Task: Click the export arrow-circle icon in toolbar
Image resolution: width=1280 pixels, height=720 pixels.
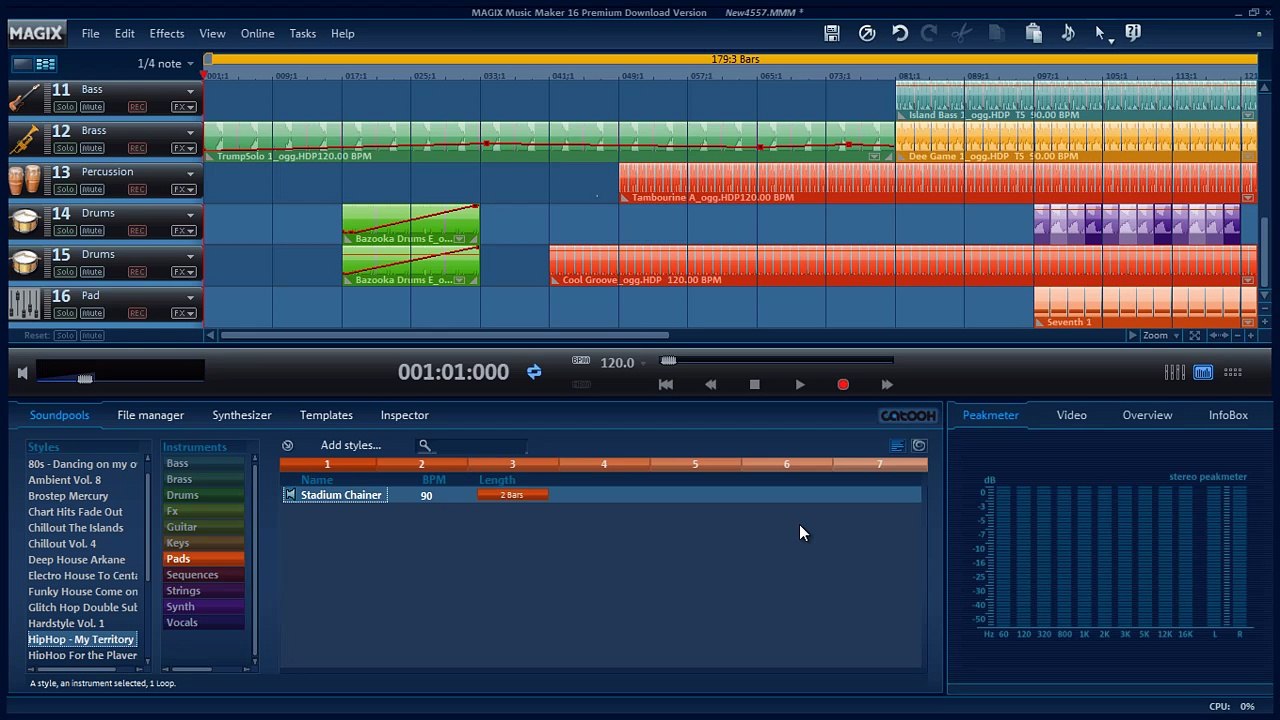Action: [x=867, y=33]
